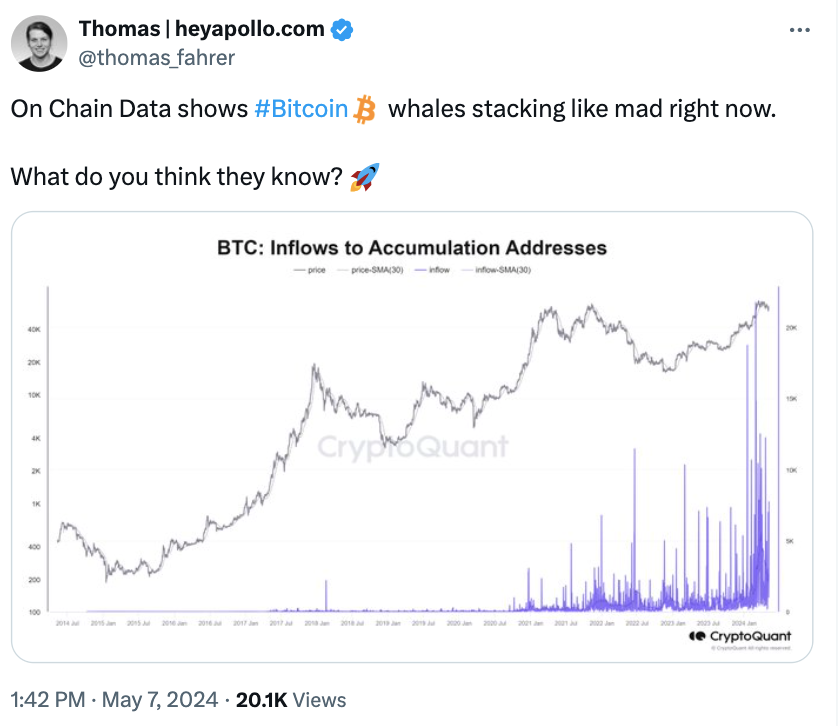The width and height of the screenshot is (838, 726).
Task: Toggle the price series in the legend
Action: coord(309,270)
